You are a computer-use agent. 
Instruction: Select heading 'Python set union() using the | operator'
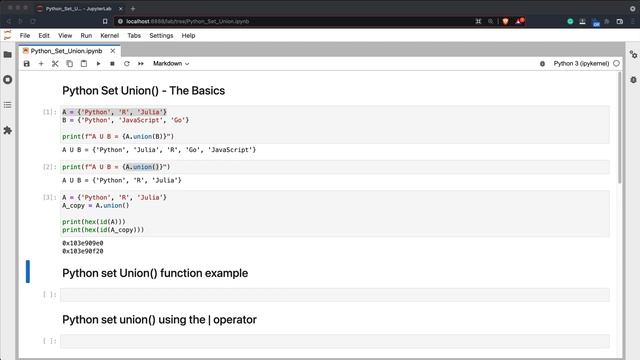(159, 320)
